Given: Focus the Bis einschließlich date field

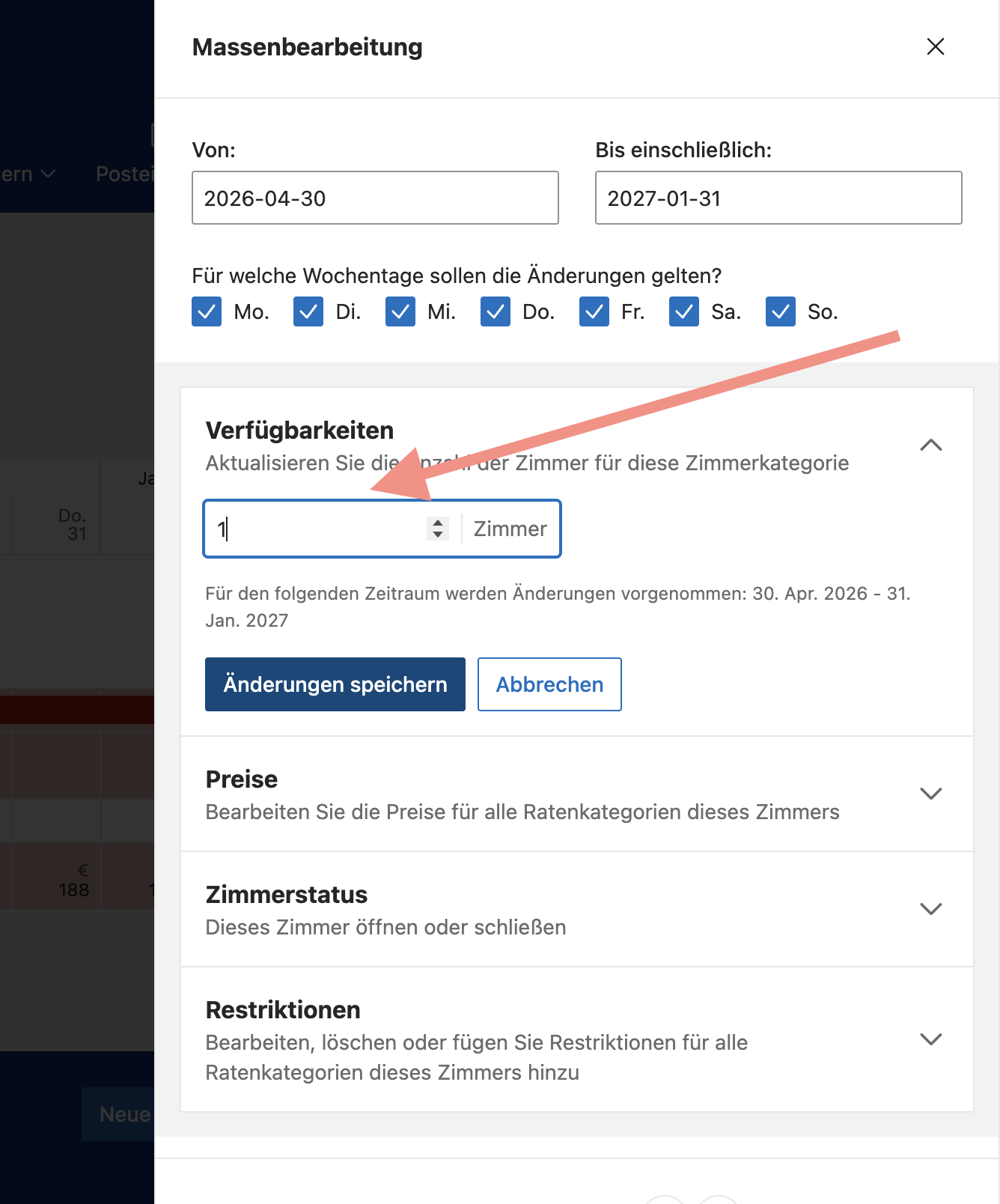Looking at the screenshot, I should coord(778,198).
